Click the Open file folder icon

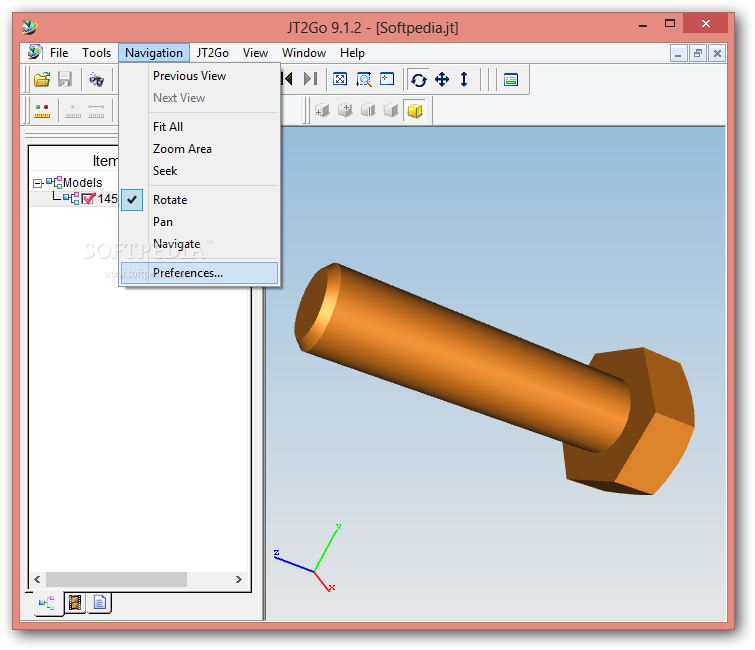point(42,79)
